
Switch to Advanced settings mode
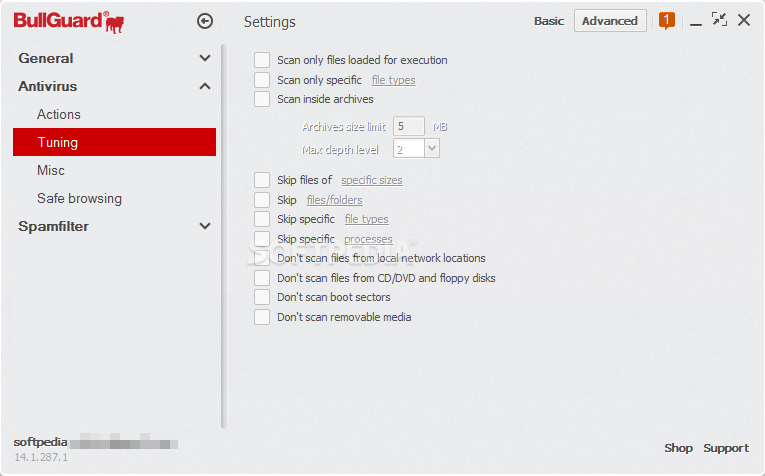(x=610, y=21)
